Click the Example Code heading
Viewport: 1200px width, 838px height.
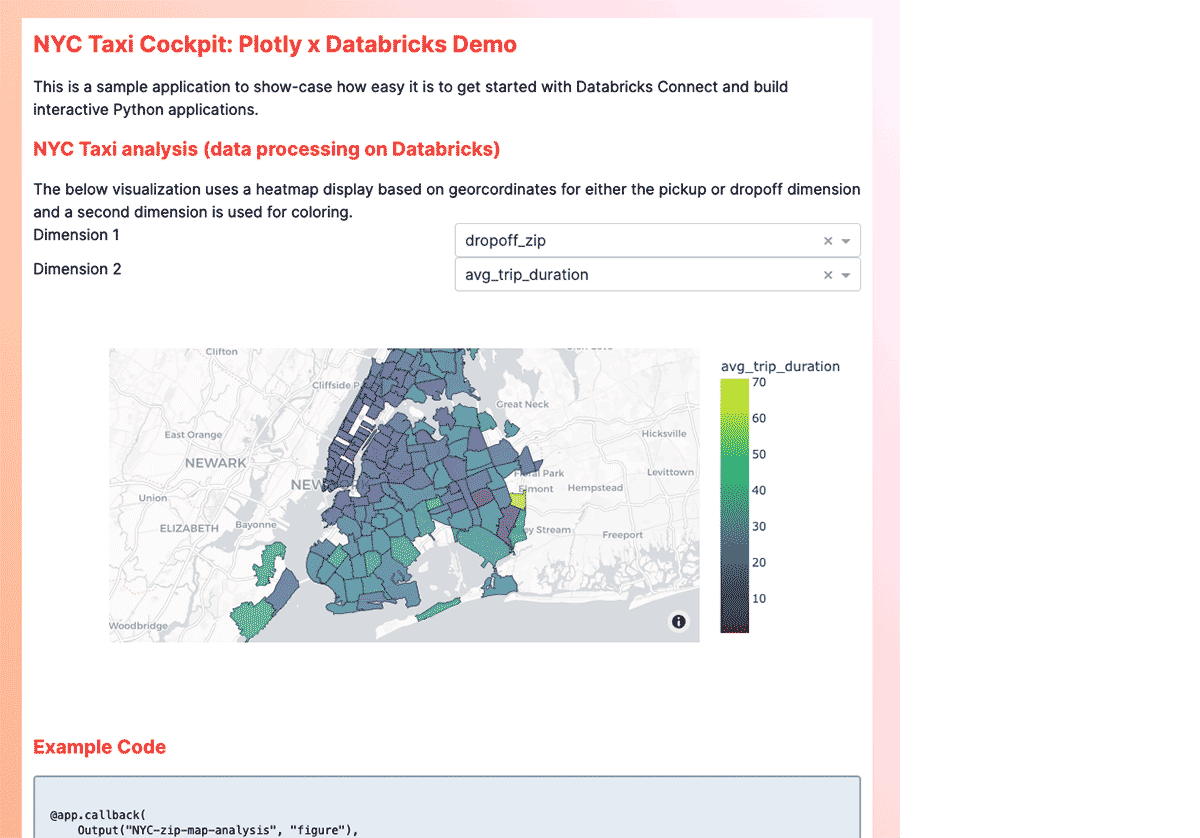pyautogui.click(x=99, y=747)
